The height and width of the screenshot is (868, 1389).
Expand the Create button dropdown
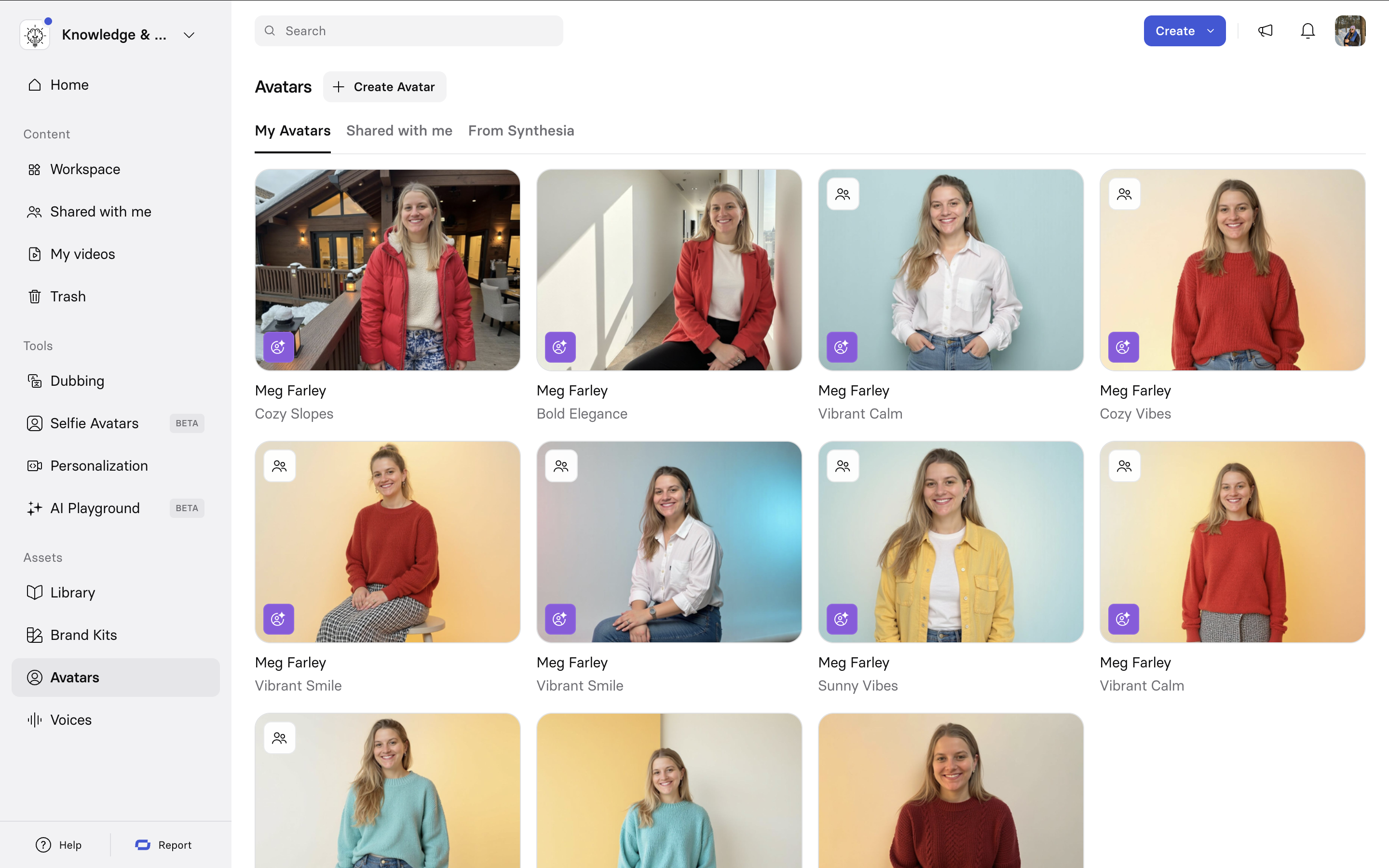pos(1211,31)
